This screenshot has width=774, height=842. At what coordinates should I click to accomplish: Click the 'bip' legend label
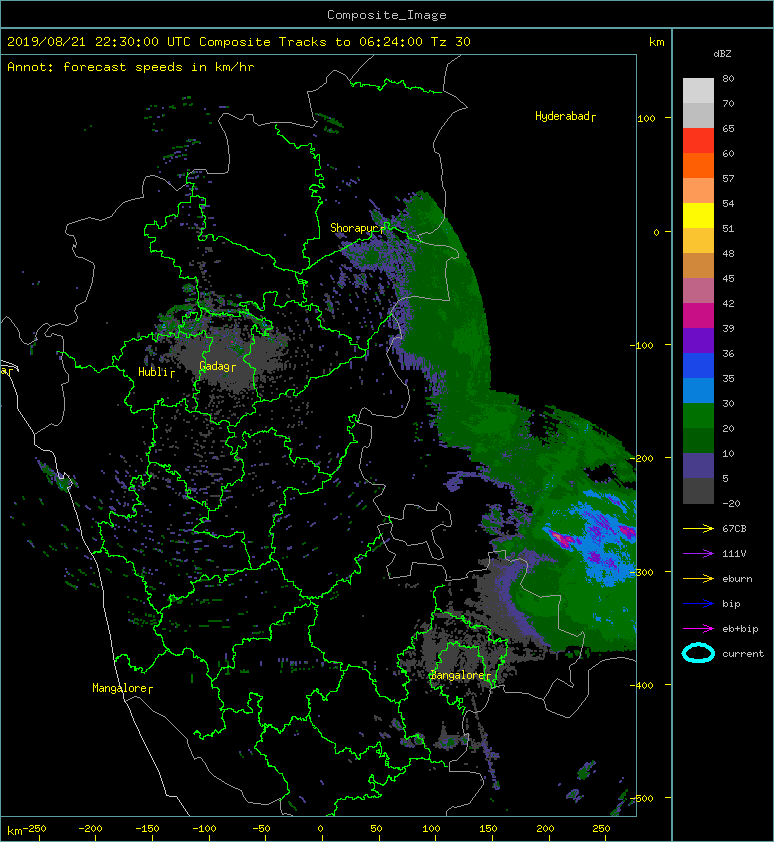click(x=731, y=604)
